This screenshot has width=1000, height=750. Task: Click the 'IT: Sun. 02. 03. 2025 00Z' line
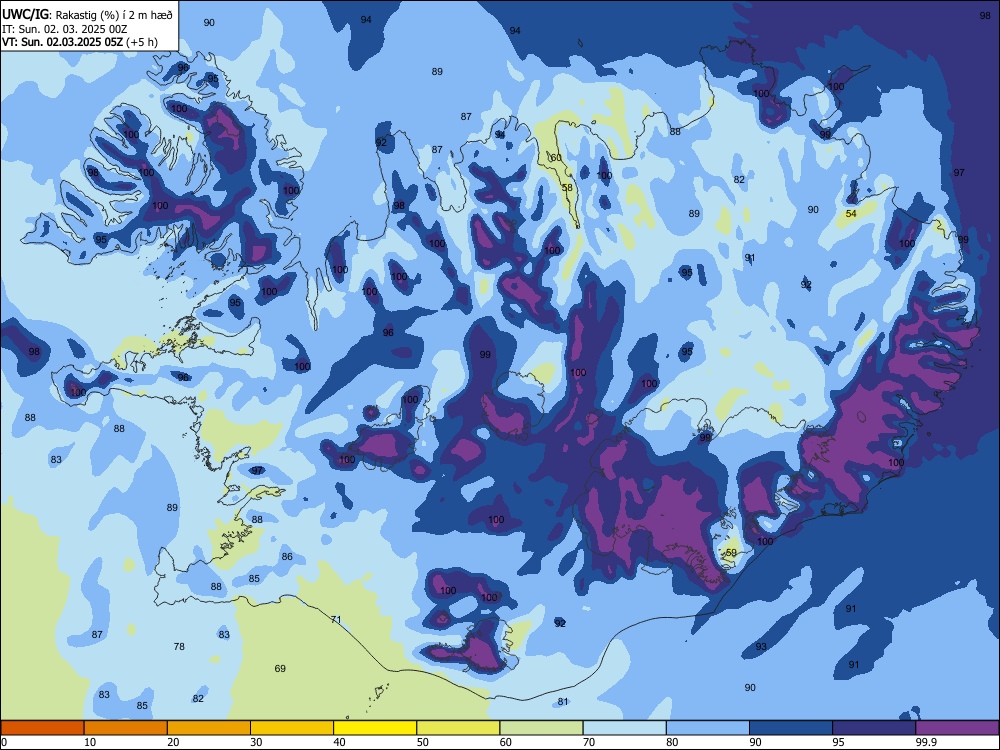tap(64, 29)
